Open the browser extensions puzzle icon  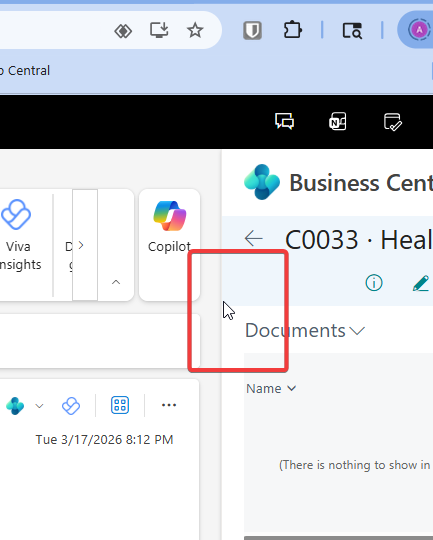point(292,30)
